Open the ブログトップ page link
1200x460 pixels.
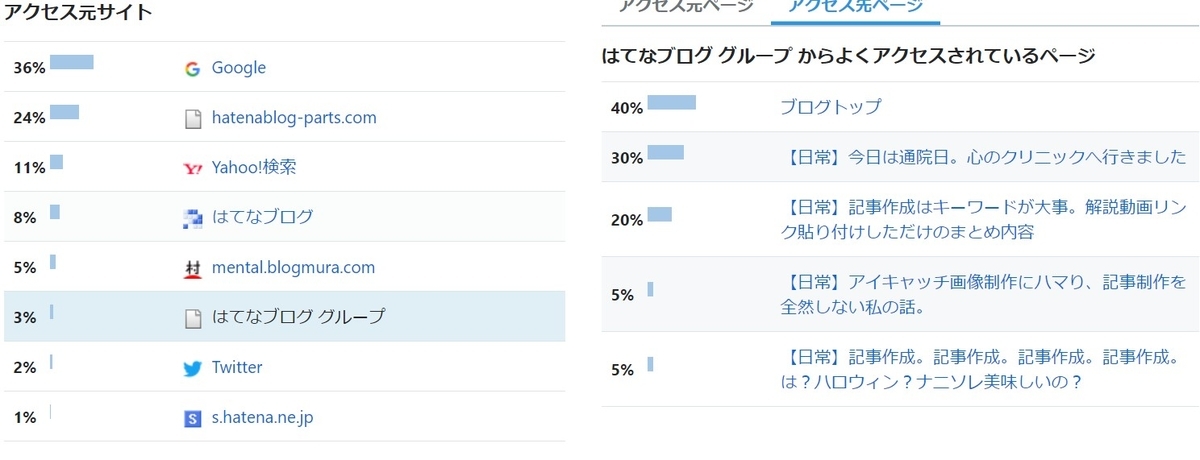830,107
